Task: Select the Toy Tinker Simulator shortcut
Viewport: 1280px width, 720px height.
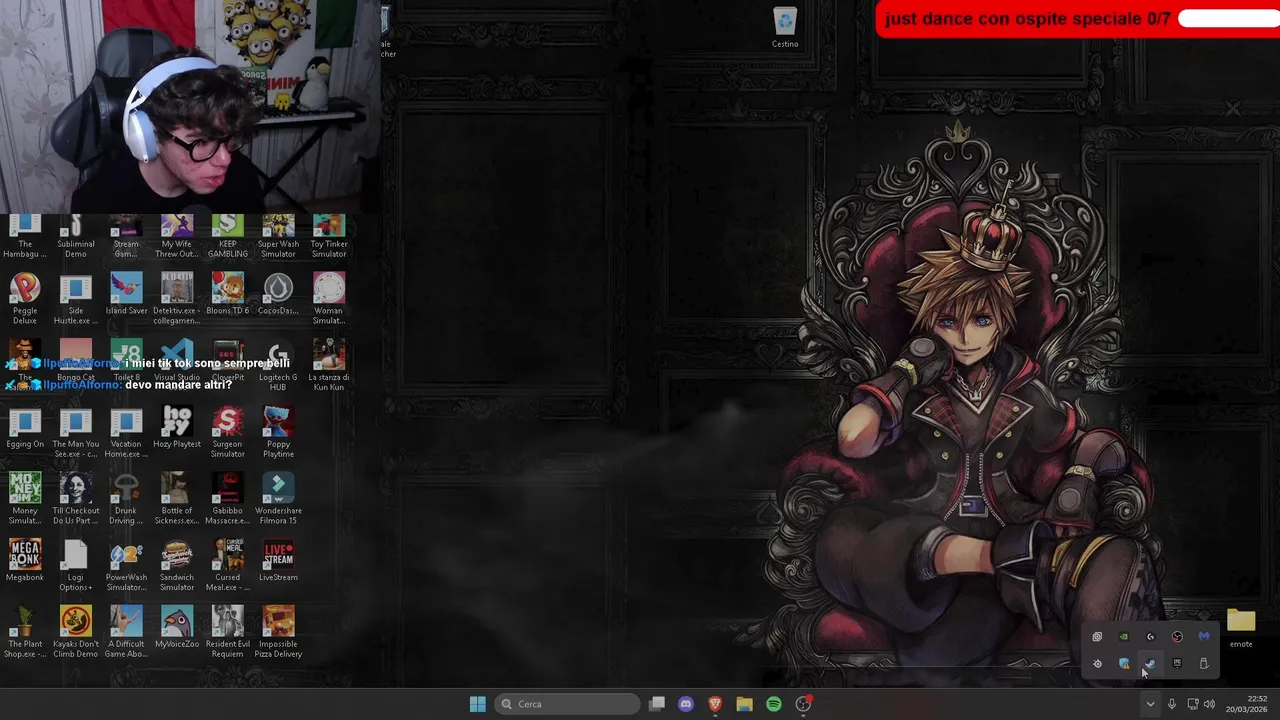Action: [x=329, y=237]
